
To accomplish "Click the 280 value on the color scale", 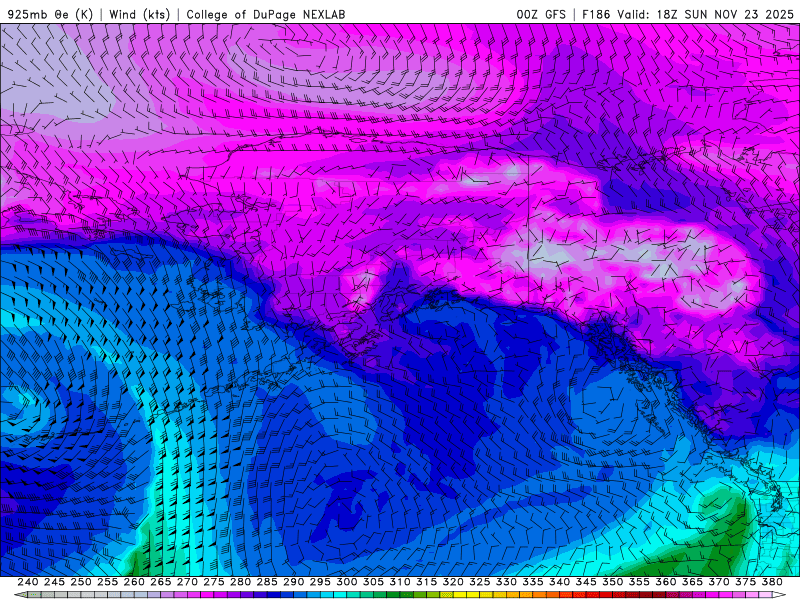I will click(240, 582).
